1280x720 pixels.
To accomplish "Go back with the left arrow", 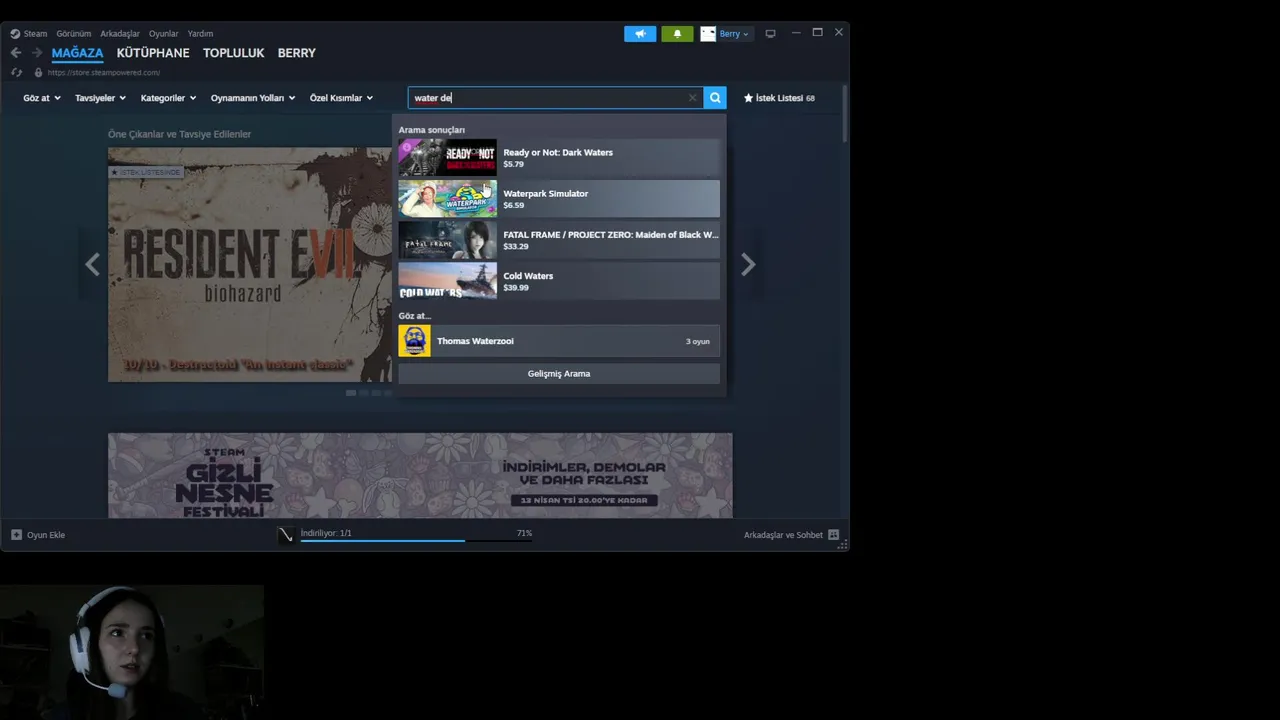I will pos(16,53).
